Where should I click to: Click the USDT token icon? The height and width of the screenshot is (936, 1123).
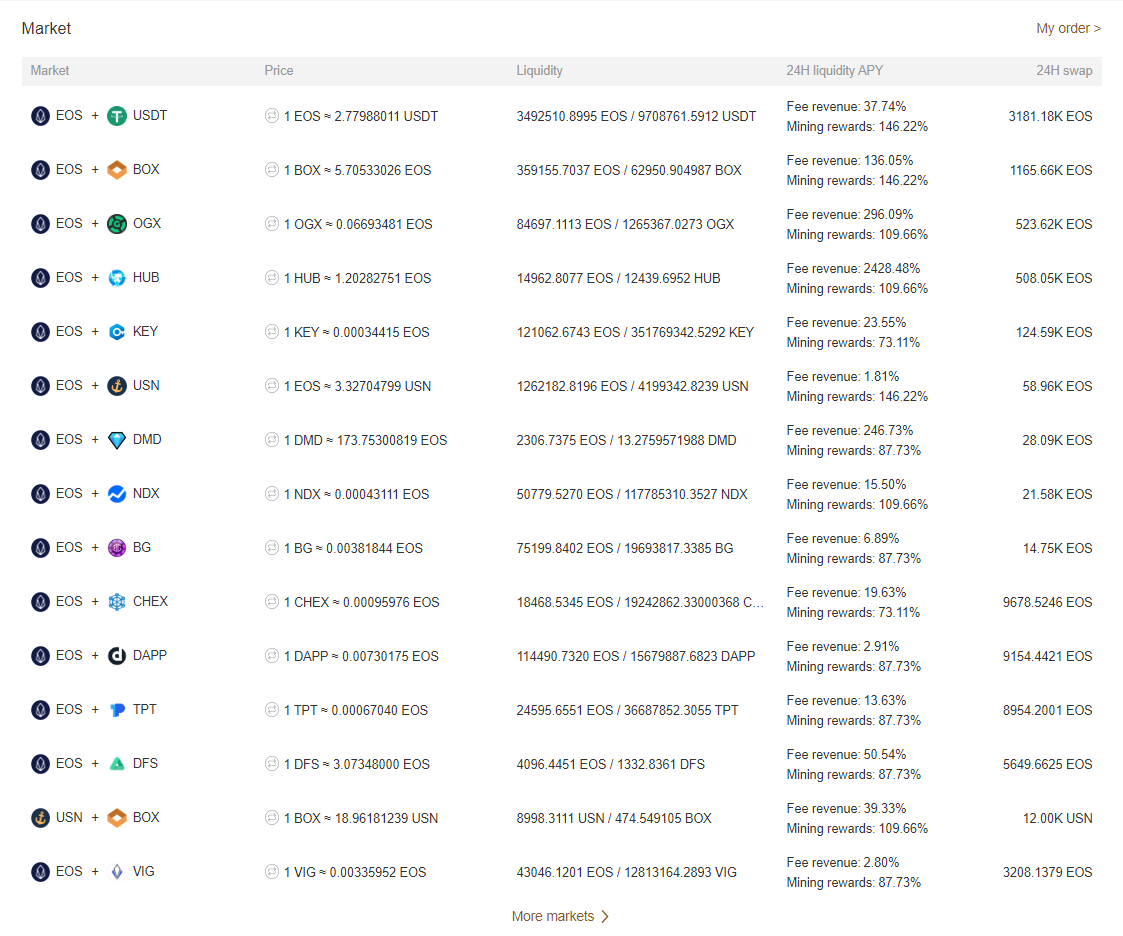click(x=117, y=116)
